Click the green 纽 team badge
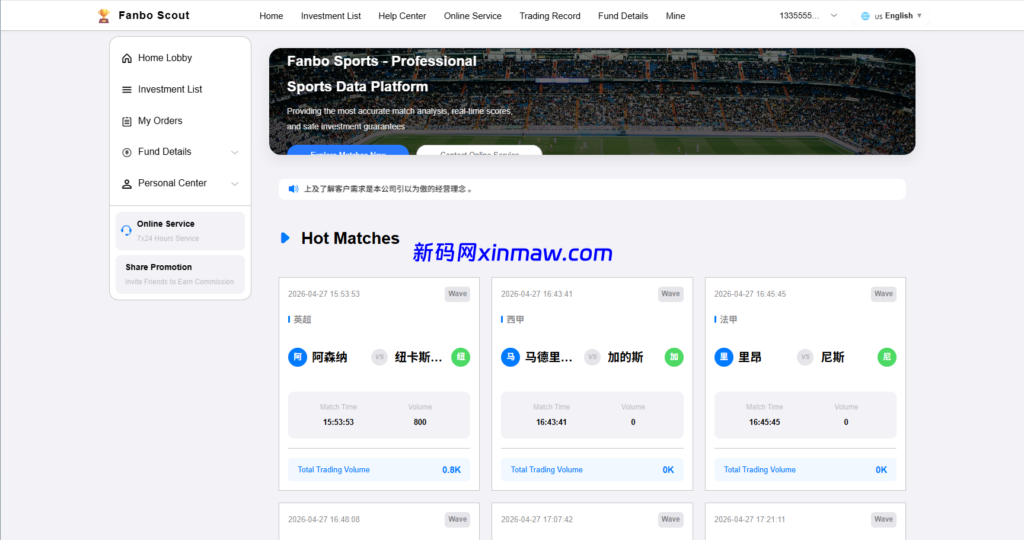1024x540 pixels. coord(460,357)
